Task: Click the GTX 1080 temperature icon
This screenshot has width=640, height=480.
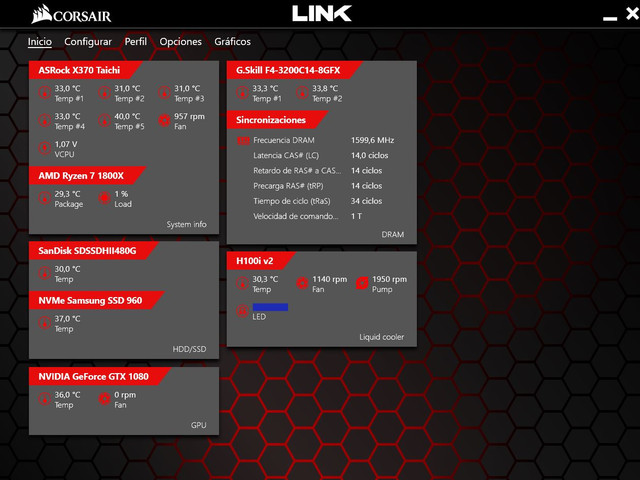Action: click(x=45, y=399)
